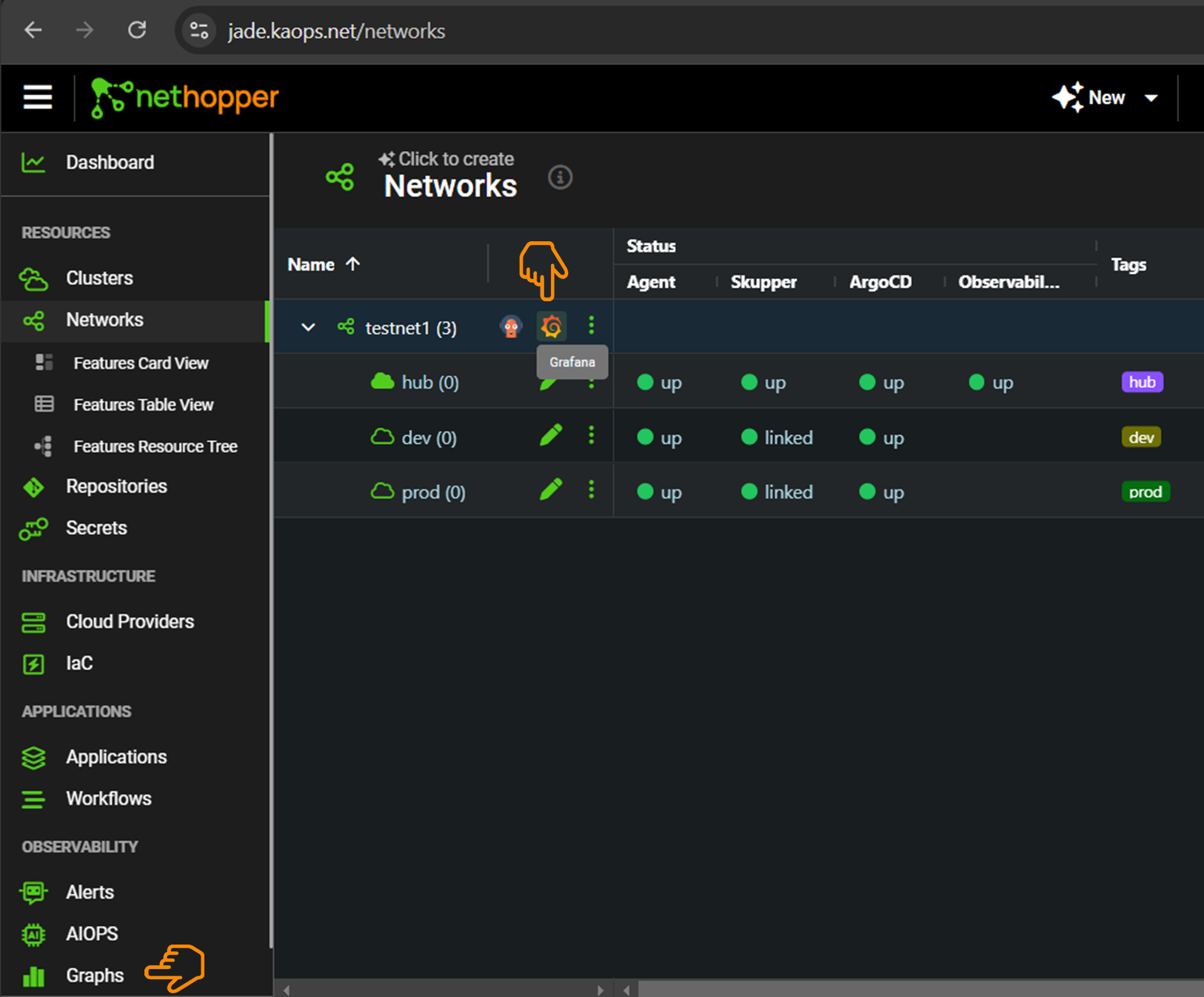Click the hub tag badge
Viewport: 1204px width, 997px height.
click(x=1143, y=382)
